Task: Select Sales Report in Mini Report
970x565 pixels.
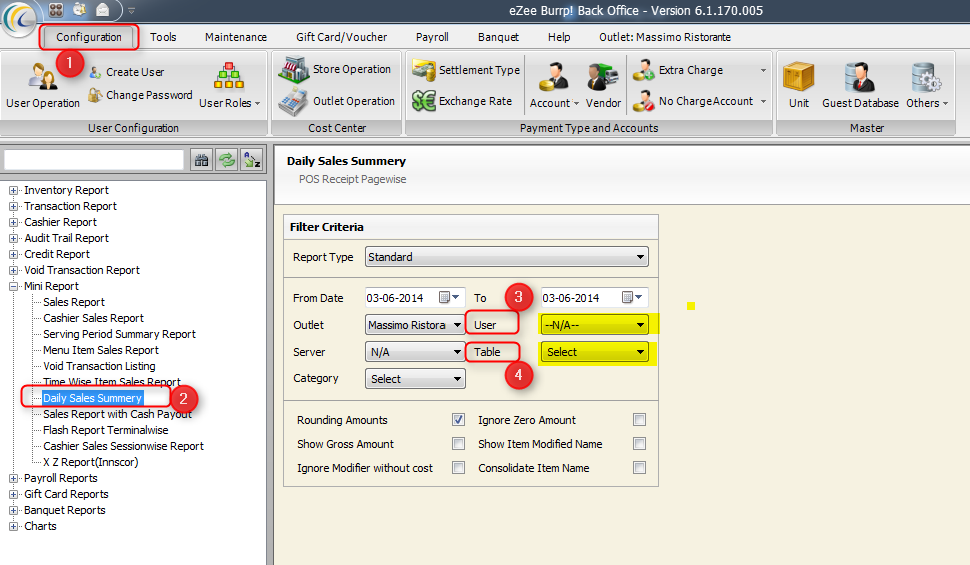Action: point(74,302)
